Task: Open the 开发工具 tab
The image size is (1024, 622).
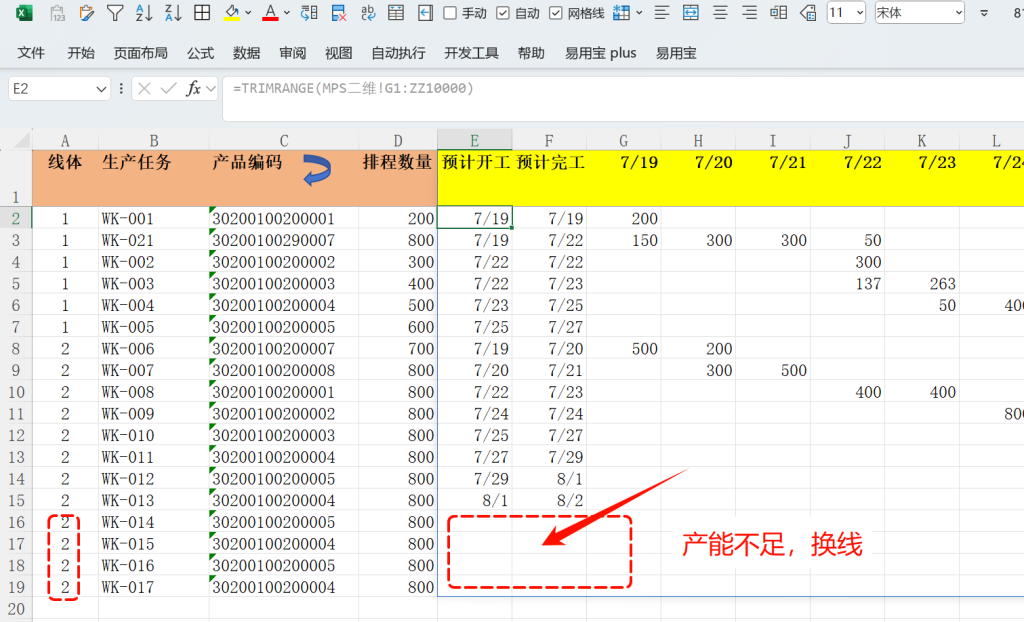Action: pyautogui.click(x=472, y=53)
